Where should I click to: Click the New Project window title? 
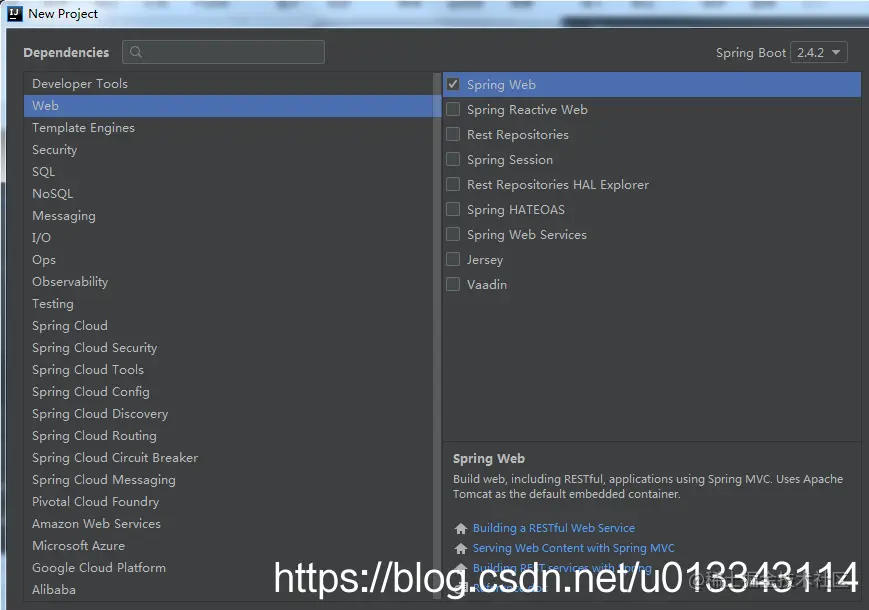[x=63, y=14]
